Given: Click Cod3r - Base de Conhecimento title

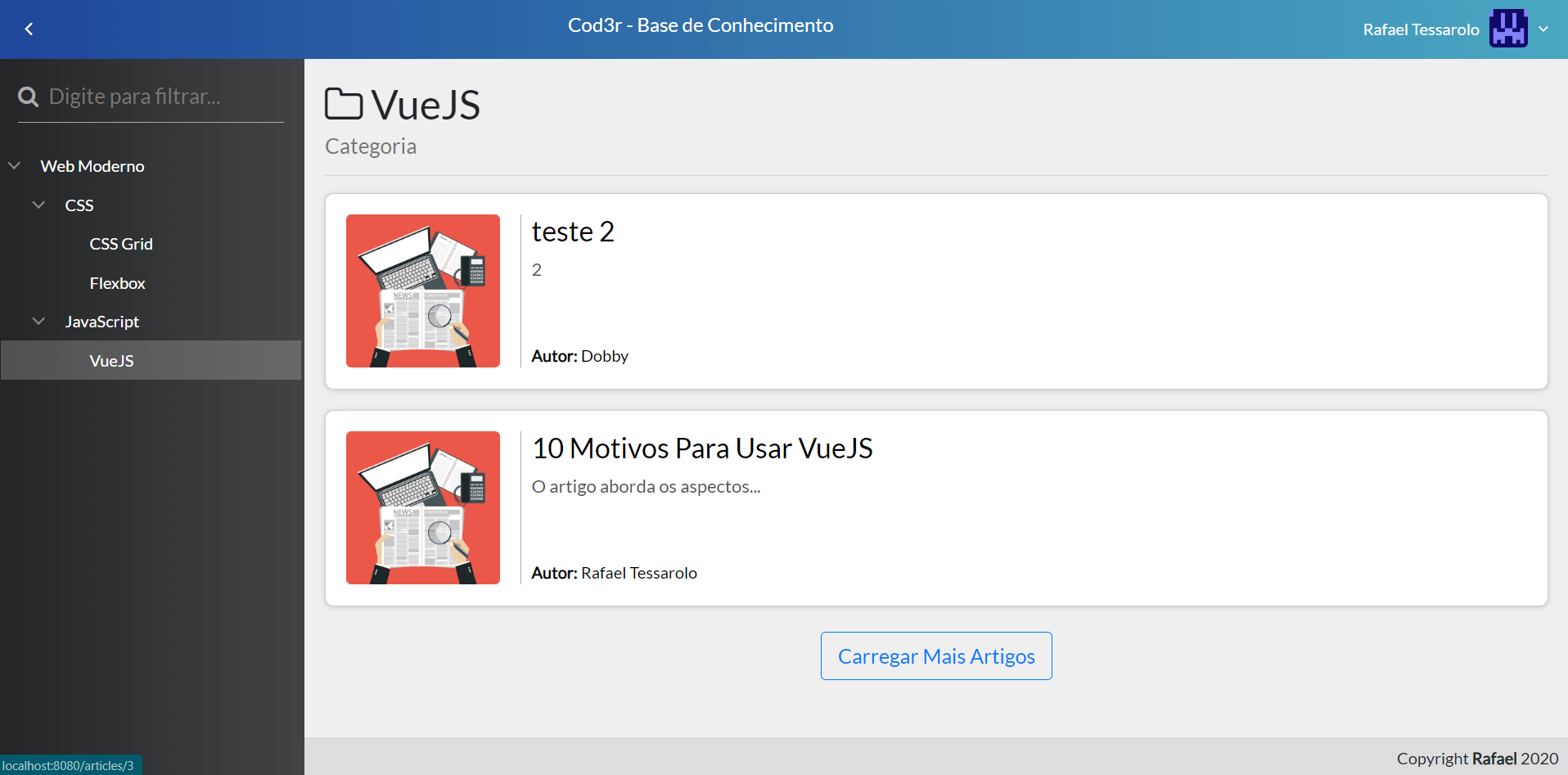Looking at the screenshot, I should pos(701,25).
